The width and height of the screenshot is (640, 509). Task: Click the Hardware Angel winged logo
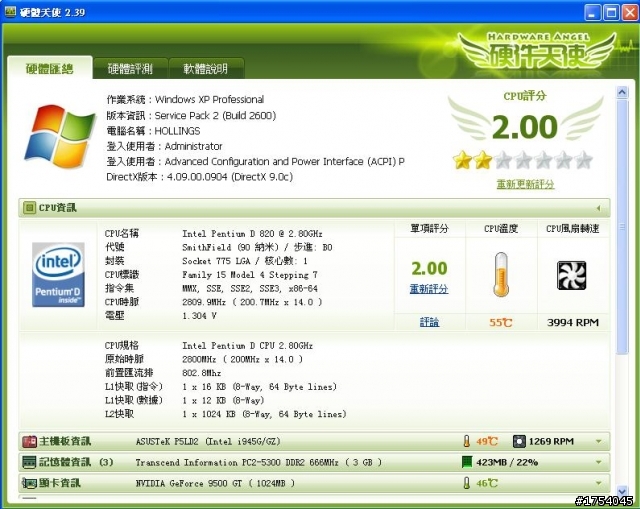(x=537, y=51)
